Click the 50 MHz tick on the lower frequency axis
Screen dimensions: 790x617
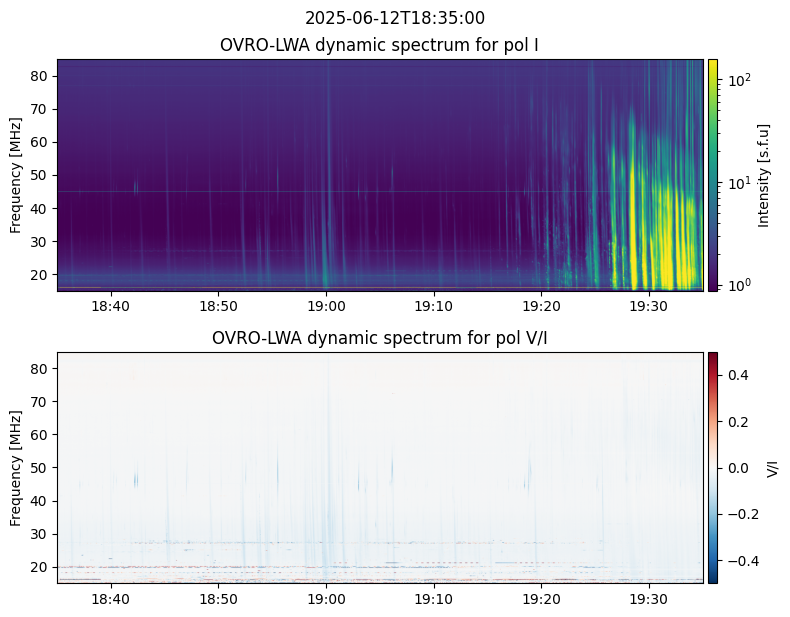tap(41, 468)
